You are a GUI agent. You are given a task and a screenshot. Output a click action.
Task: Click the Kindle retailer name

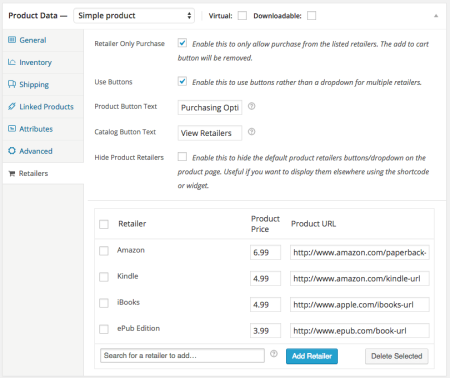click(x=127, y=276)
